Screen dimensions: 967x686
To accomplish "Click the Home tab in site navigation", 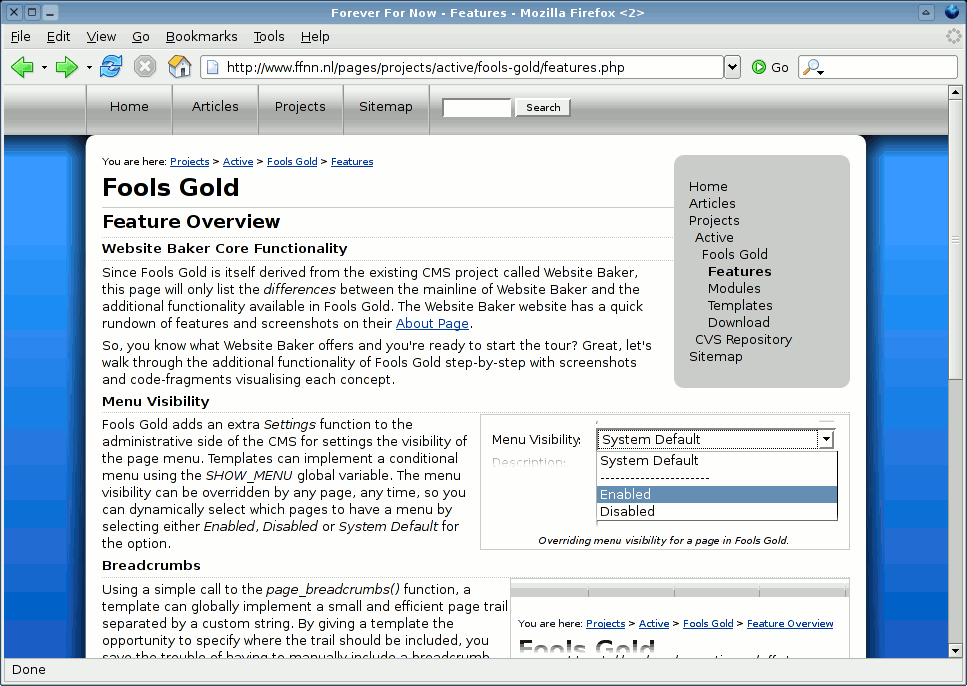I will point(130,107).
